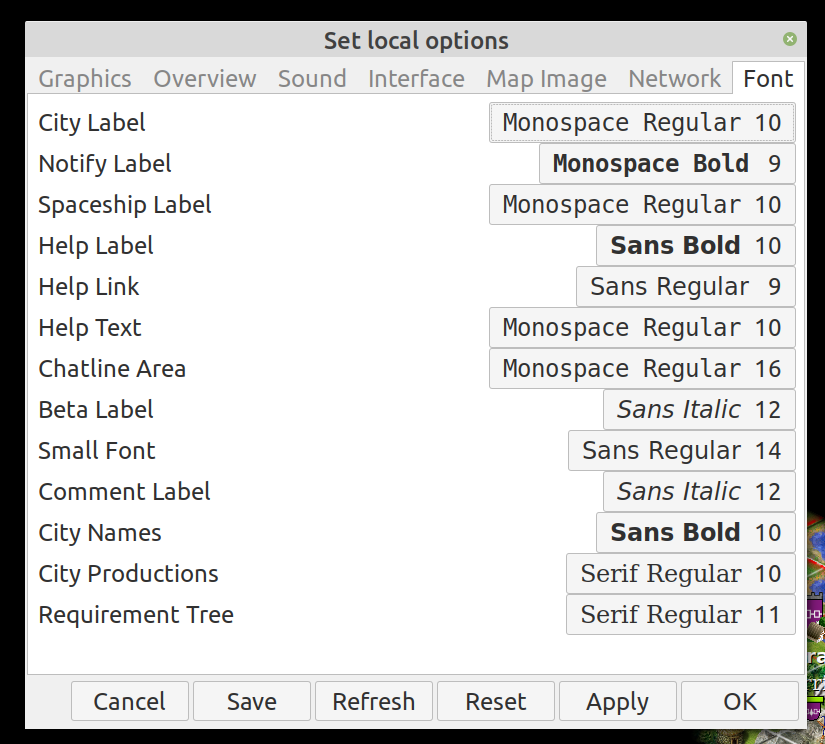
Task: Set the Requirement Tree font
Action: click(680, 615)
